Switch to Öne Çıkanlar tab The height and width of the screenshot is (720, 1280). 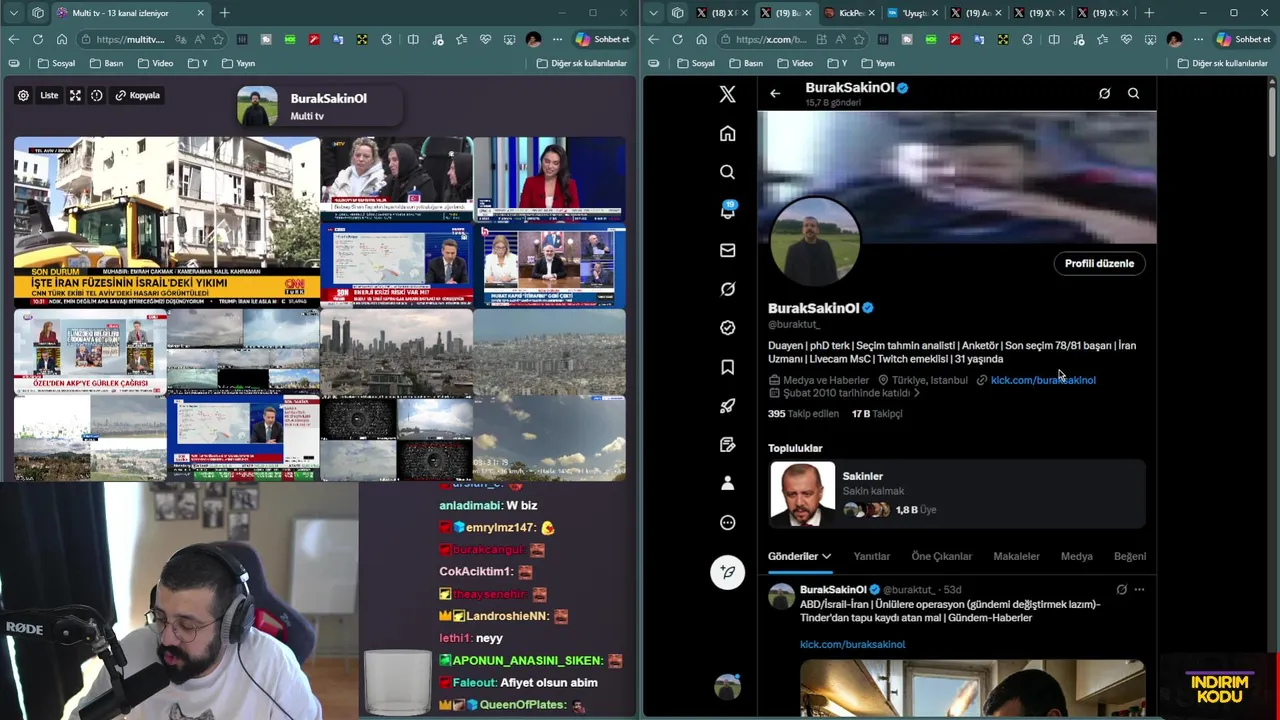pyautogui.click(x=941, y=556)
